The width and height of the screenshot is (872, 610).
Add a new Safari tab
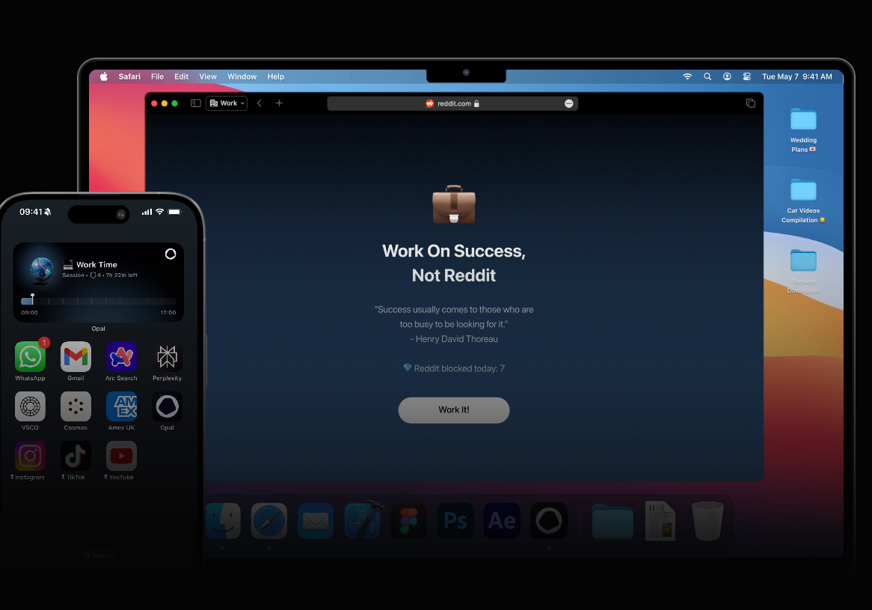point(279,103)
